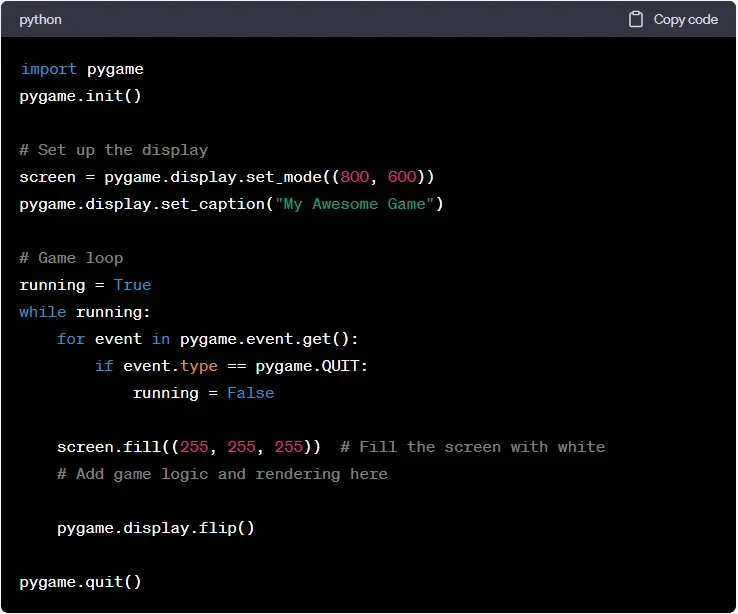Click the 'Copy code' button label

point(685,19)
